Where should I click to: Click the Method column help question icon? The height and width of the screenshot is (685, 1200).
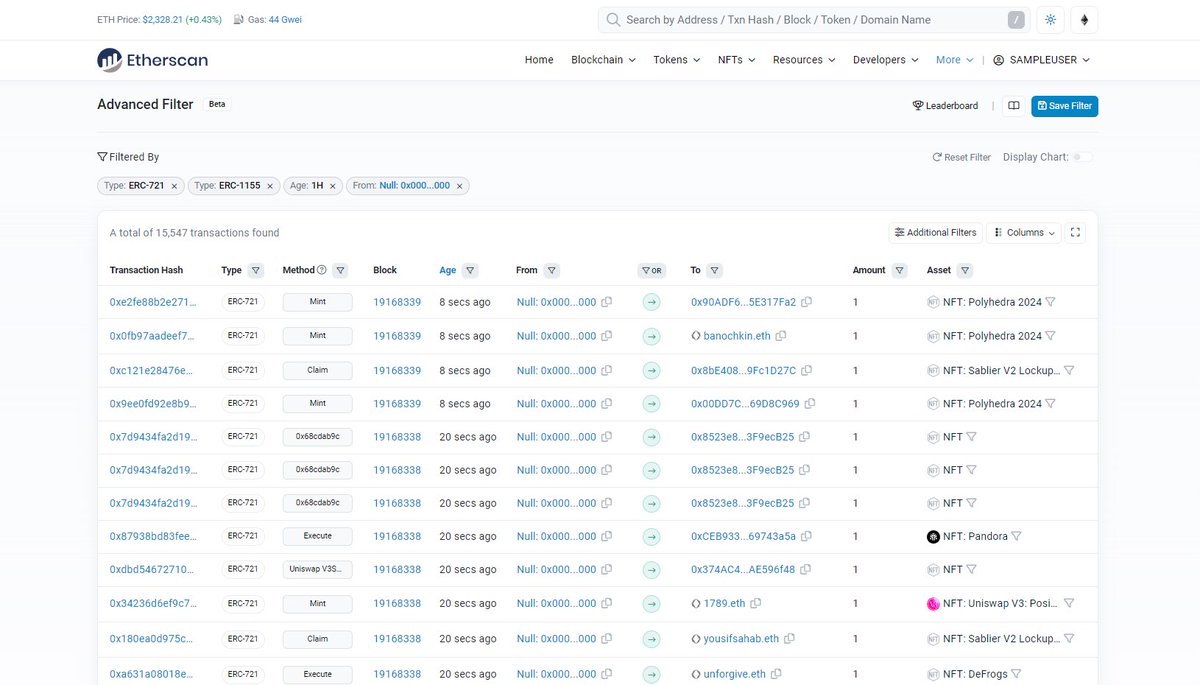pyautogui.click(x=321, y=270)
